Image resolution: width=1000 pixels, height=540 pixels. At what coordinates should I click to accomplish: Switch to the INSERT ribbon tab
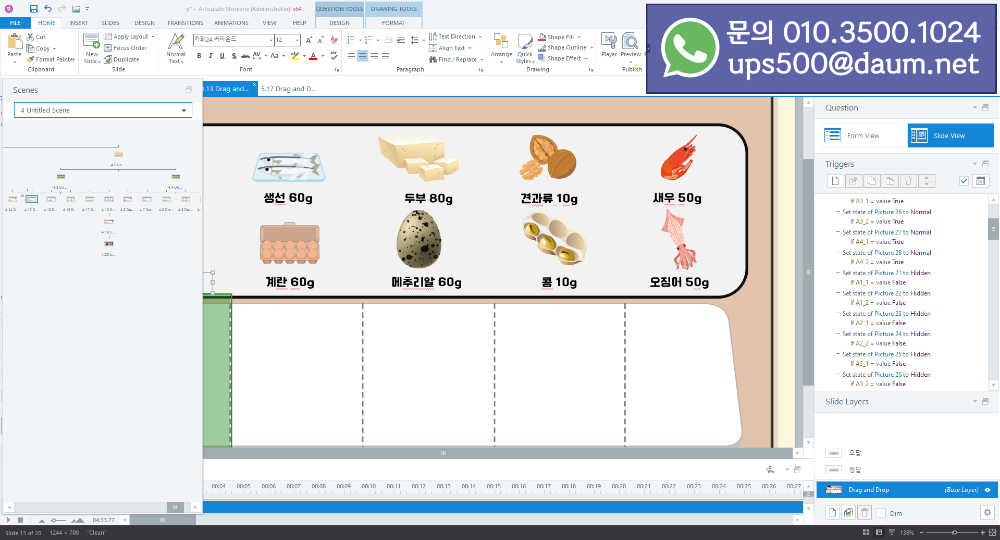click(78, 23)
